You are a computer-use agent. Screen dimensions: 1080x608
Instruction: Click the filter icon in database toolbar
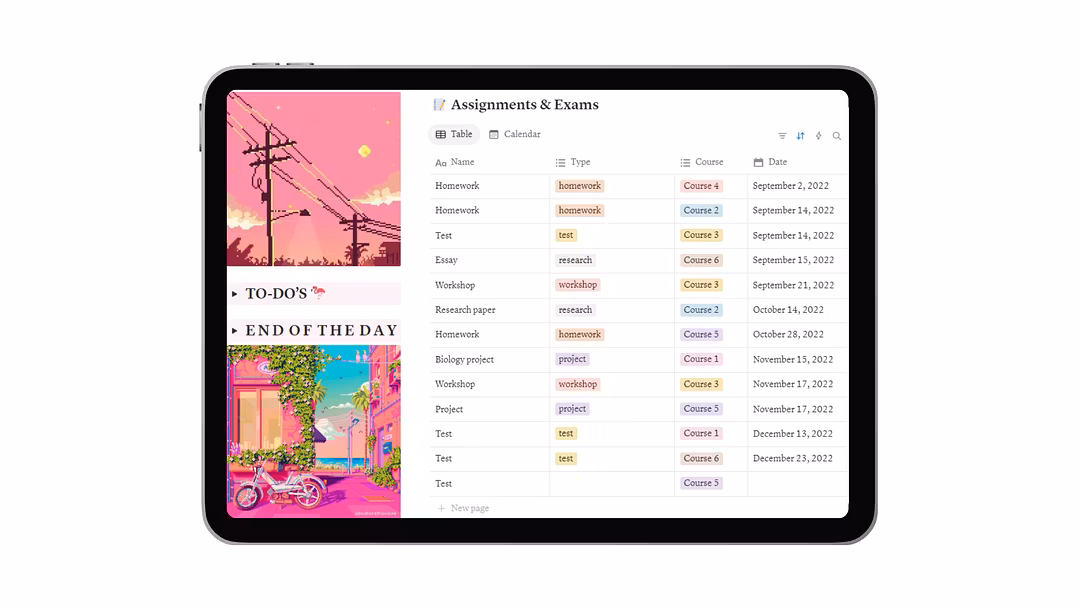[782, 136]
